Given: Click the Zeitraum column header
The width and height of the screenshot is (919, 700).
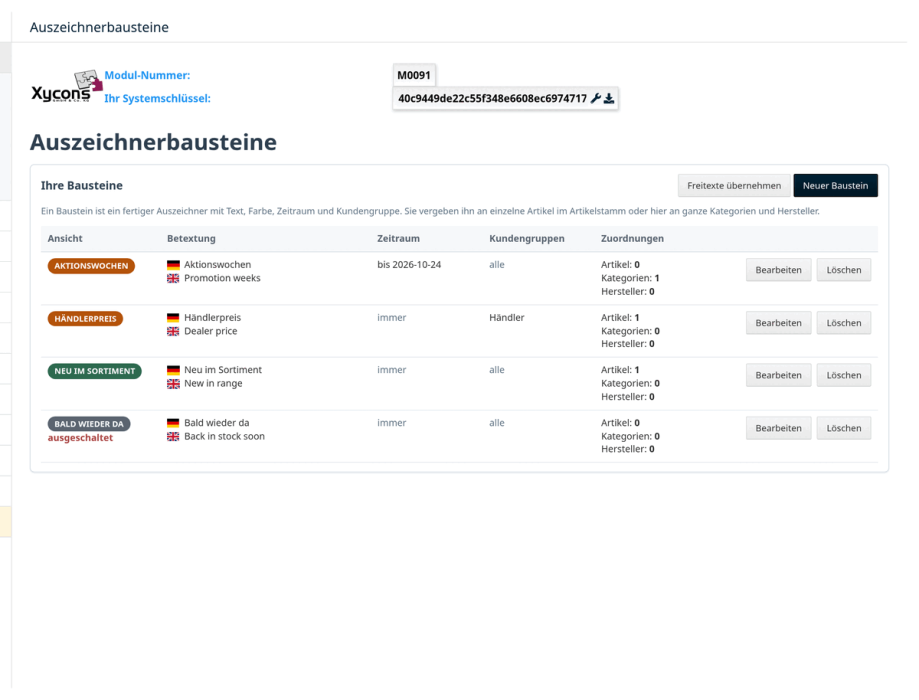Looking at the screenshot, I should [x=399, y=239].
